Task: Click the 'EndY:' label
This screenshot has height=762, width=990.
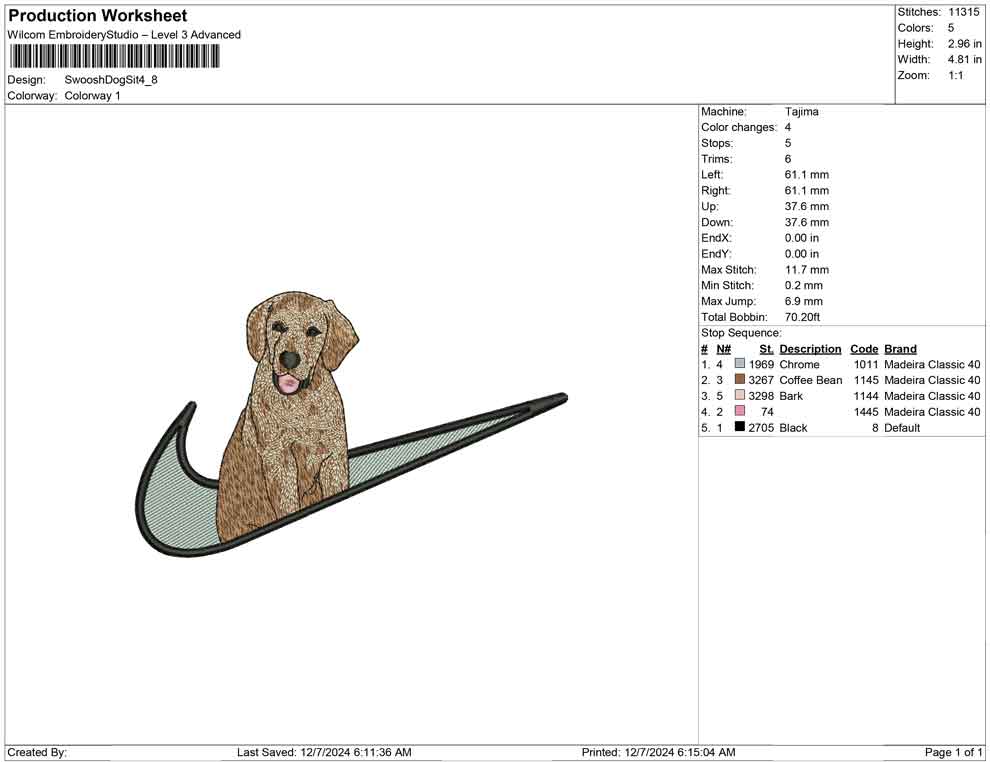Action: (x=716, y=254)
